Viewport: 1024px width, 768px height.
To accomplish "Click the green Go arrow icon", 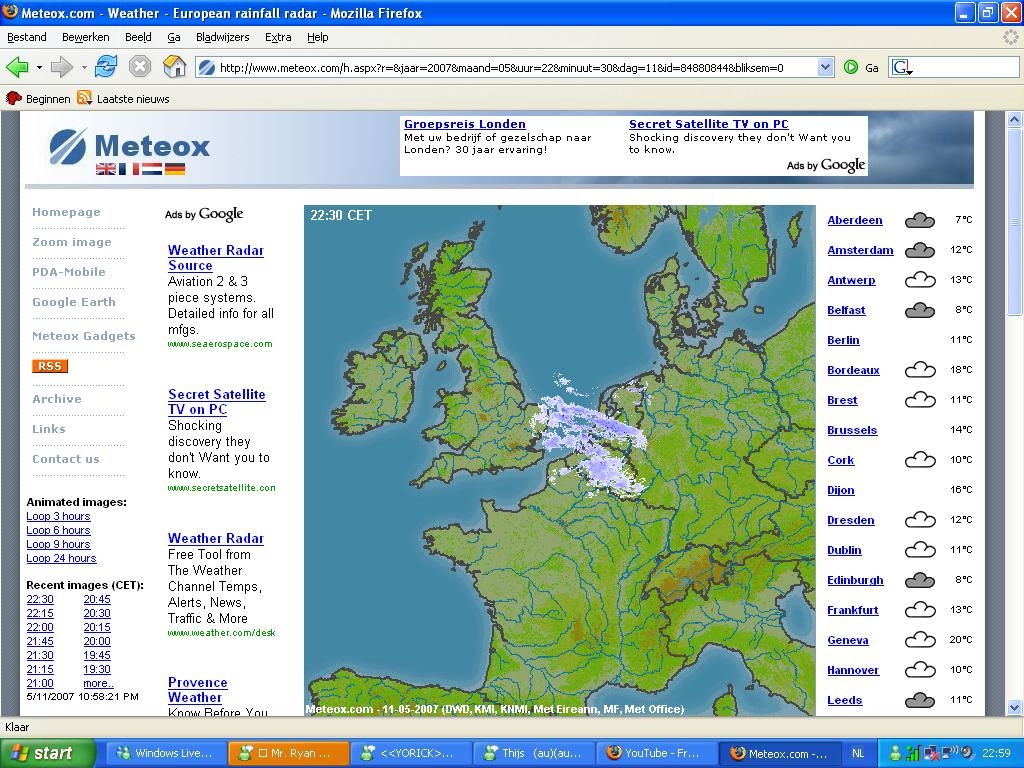I will tap(850, 67).
